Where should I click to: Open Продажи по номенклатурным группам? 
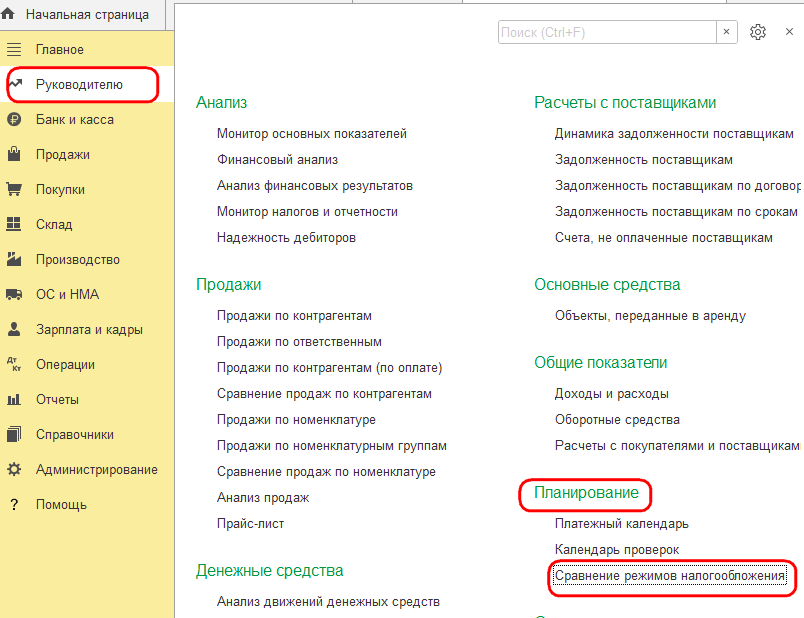coord(332,446)
